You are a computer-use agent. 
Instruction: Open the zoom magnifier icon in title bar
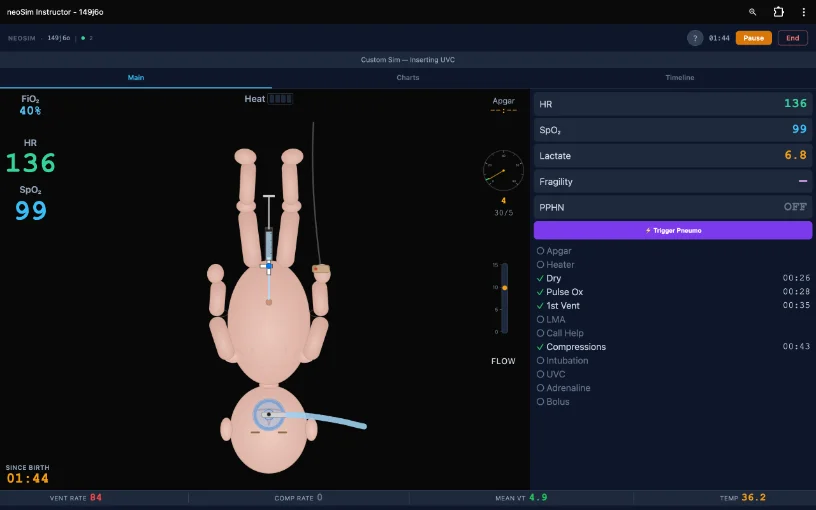(753, 12)
